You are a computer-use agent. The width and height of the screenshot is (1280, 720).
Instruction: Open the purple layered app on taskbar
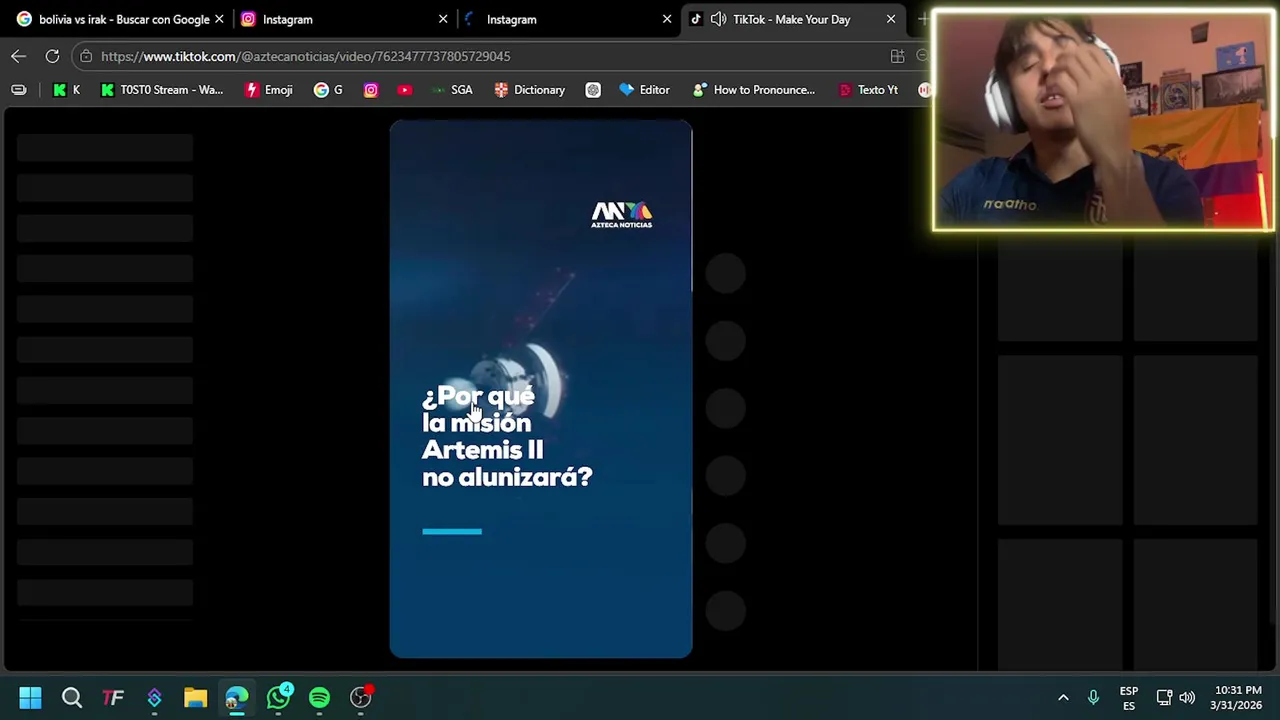point(154,697)
